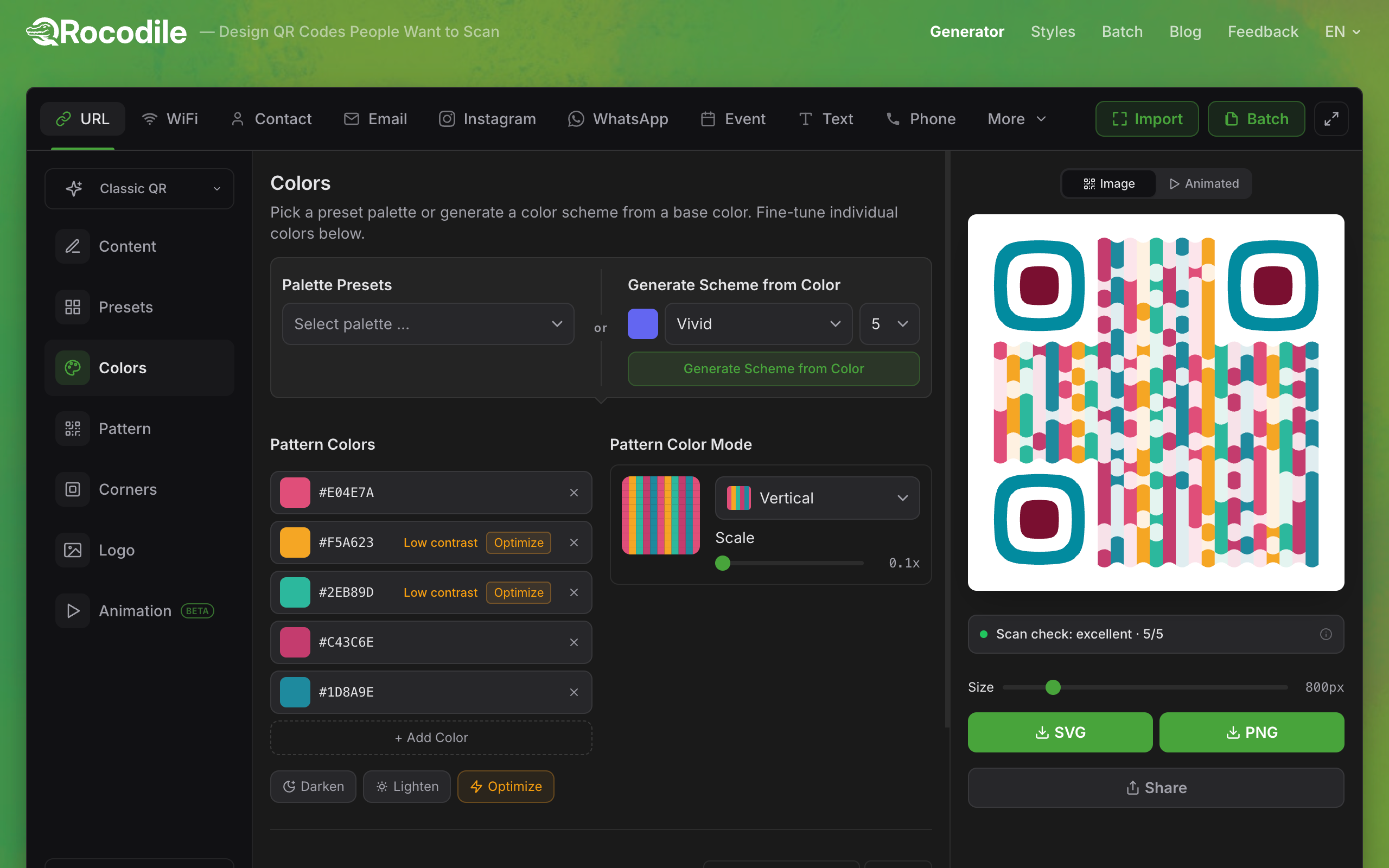
Task: Click the Optimize button below color list
Action: (x=506, y=787)
